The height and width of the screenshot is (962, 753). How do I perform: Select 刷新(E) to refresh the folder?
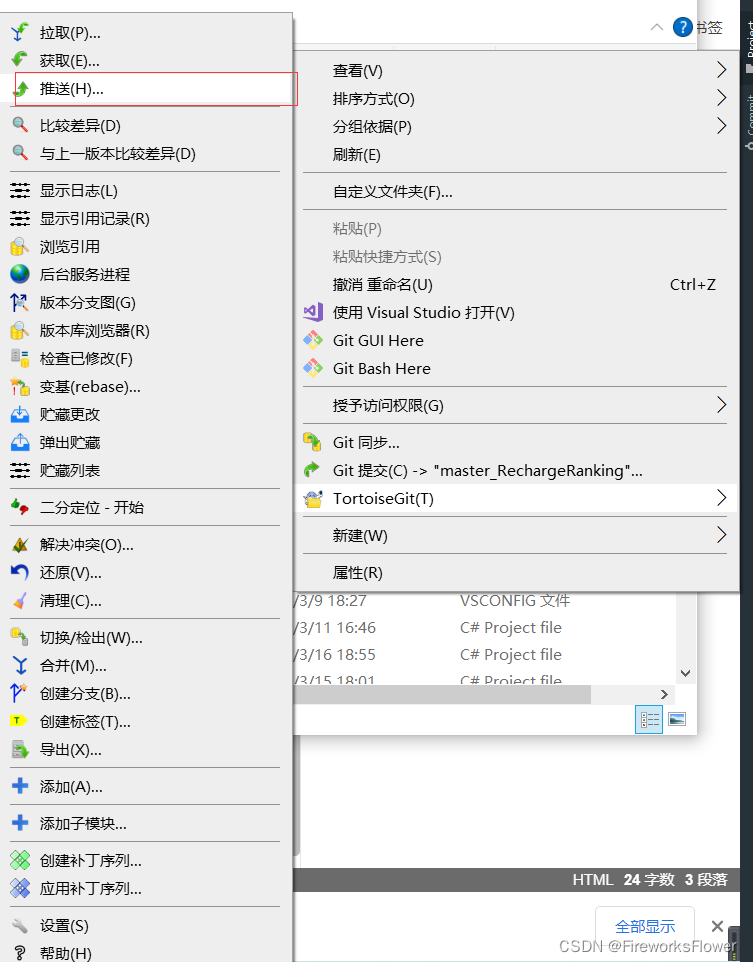coord(516,155)
